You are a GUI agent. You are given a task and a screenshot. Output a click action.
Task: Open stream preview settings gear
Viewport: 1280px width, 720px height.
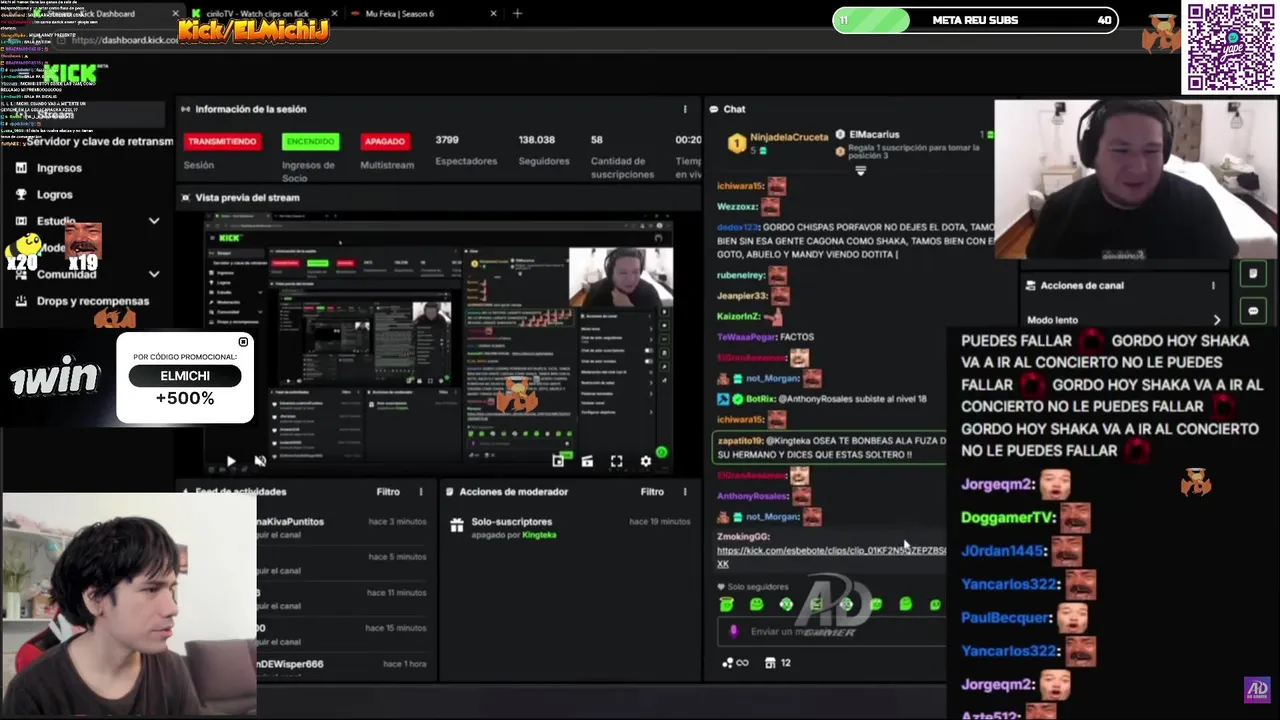point(646,461)
